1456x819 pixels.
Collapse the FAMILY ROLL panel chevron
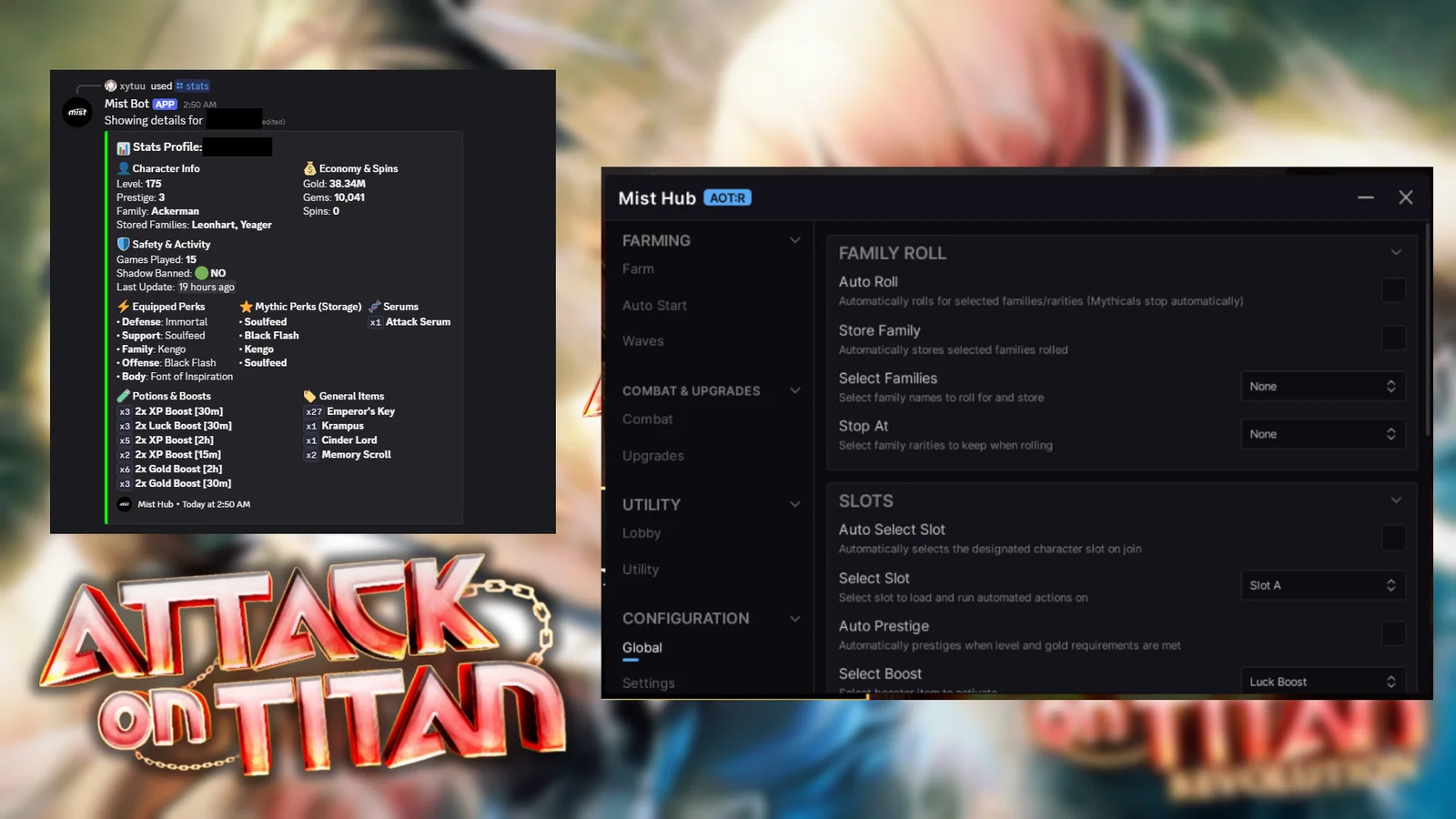coord(1396,252)
